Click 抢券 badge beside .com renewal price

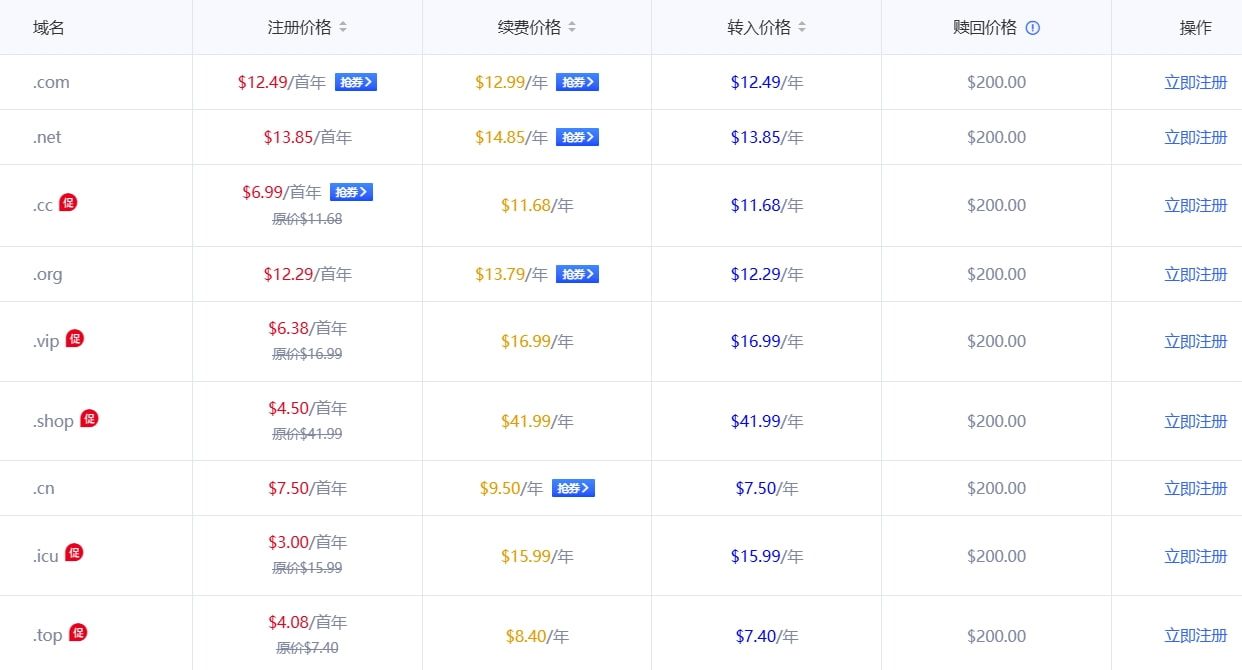click(577, 83)
